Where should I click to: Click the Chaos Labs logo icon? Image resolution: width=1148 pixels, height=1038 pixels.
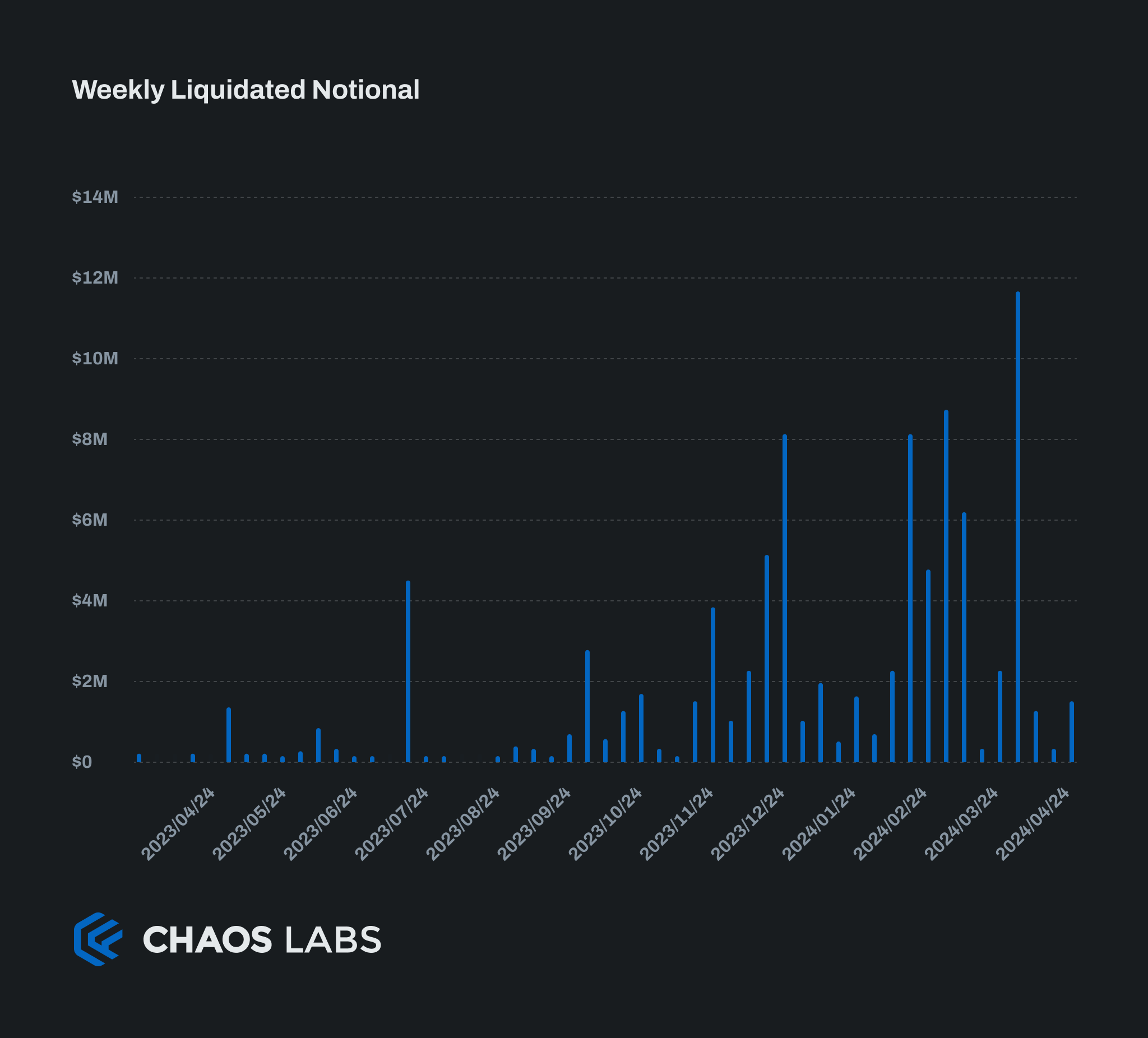tap(98, 939)
